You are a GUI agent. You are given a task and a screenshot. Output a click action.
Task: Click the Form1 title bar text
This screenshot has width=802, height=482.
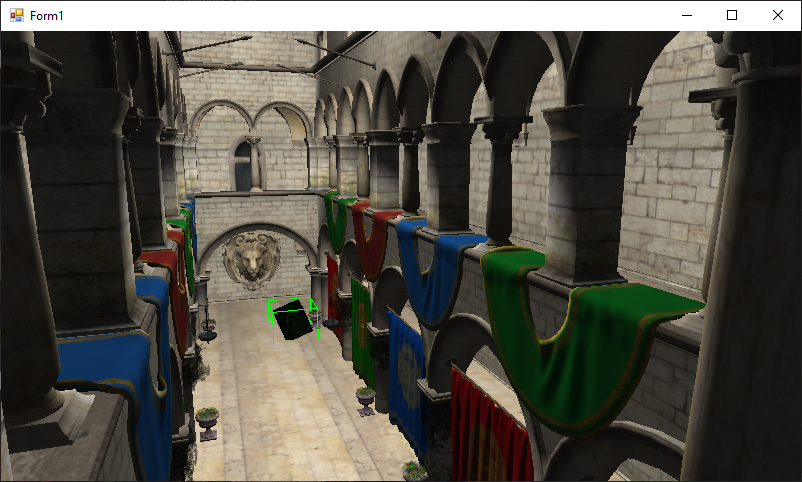(x=49, y=15)
